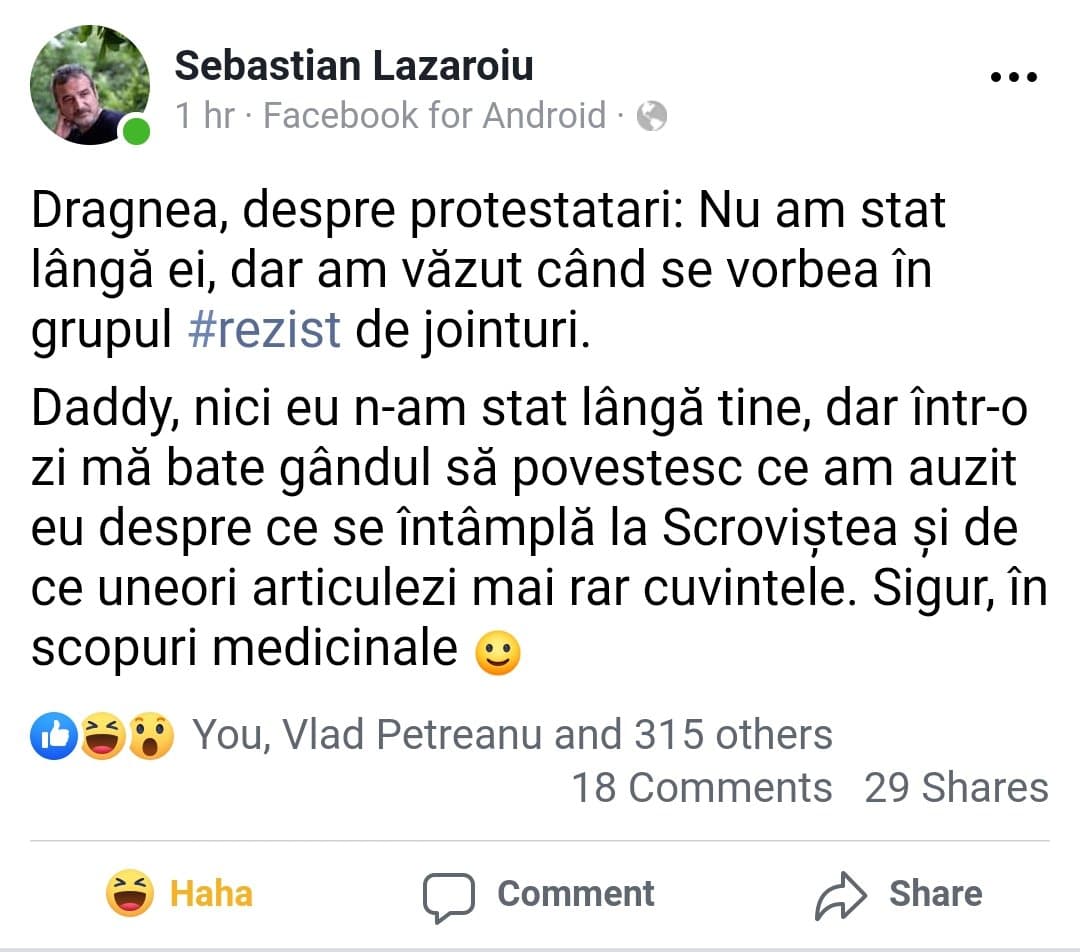Viewport: 1080px width, 952px height.
Task: View the 29 Shares list
Action: [957, 787]
